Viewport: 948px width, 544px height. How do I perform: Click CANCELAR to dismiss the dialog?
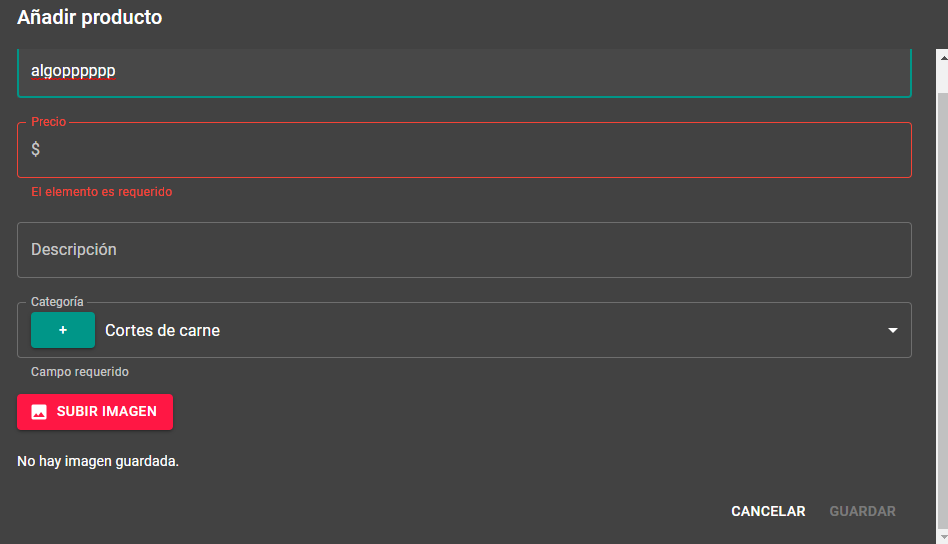coord(768,511)
